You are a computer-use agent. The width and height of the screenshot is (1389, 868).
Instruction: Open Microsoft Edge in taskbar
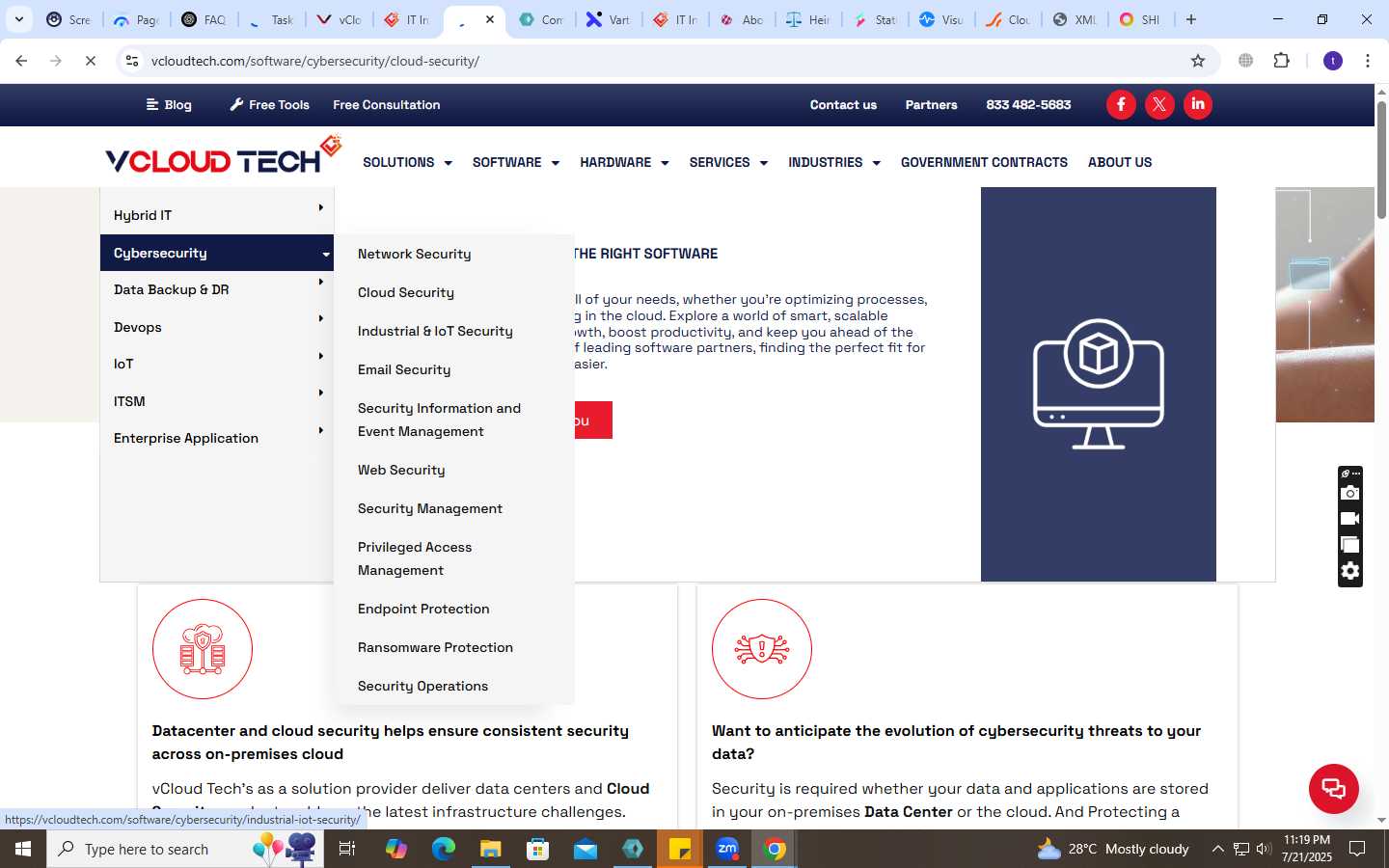click(444, 849)
